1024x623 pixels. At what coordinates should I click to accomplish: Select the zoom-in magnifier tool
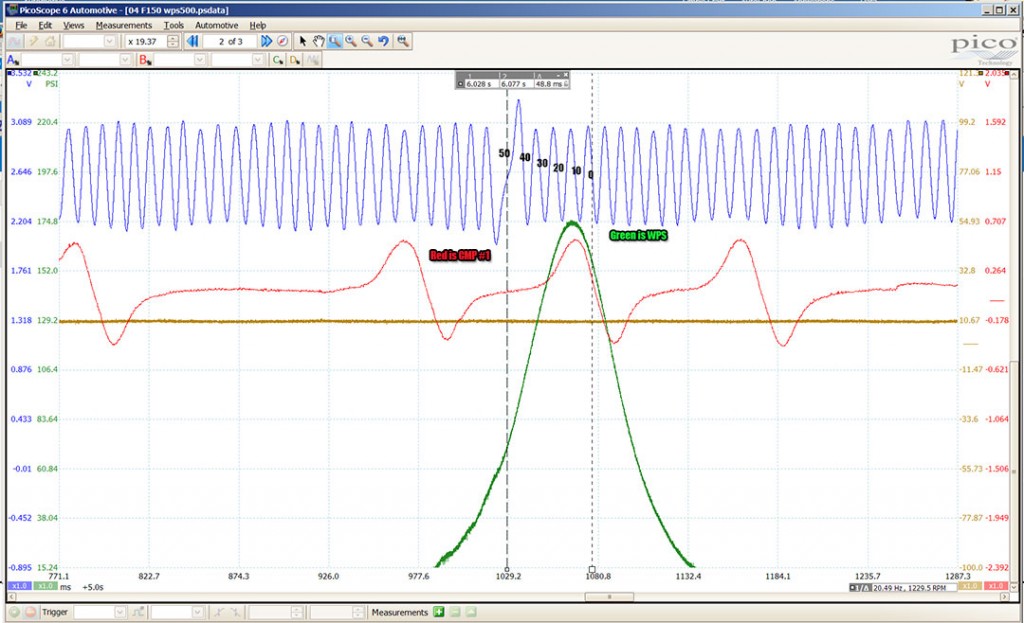(351, 41)
